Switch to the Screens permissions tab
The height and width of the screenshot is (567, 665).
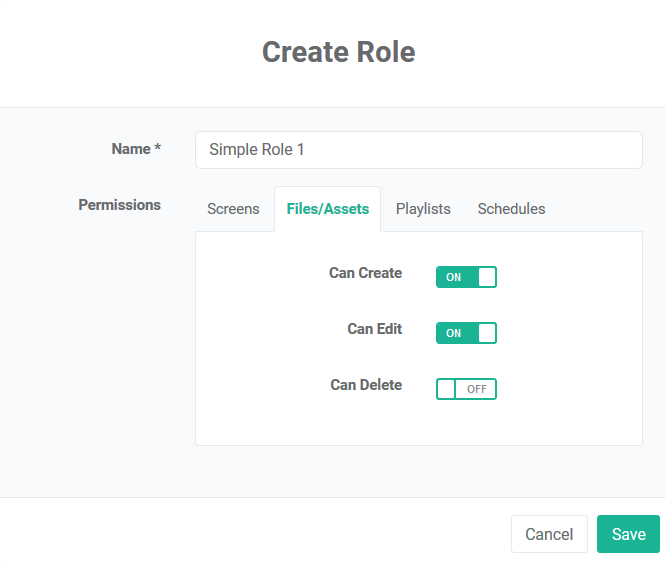233,209
